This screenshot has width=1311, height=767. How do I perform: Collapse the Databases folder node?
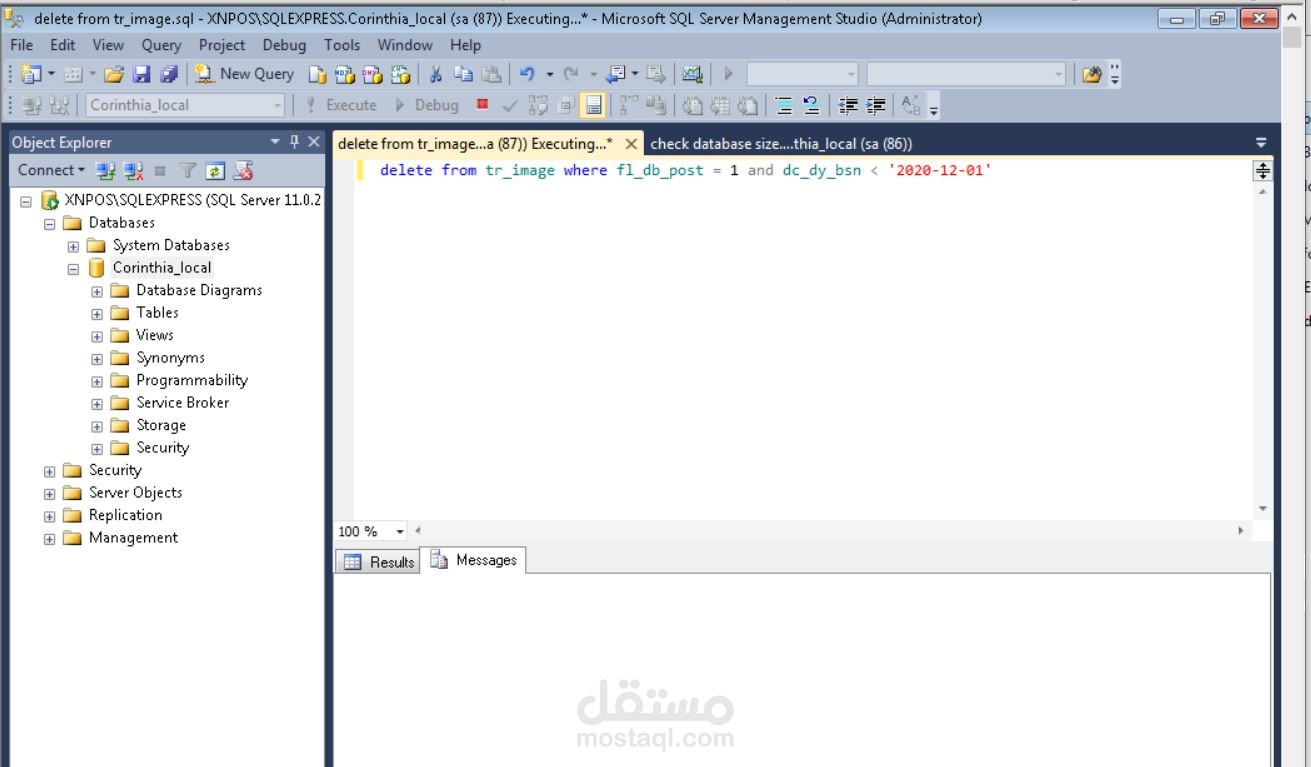[x=49, y=223]
